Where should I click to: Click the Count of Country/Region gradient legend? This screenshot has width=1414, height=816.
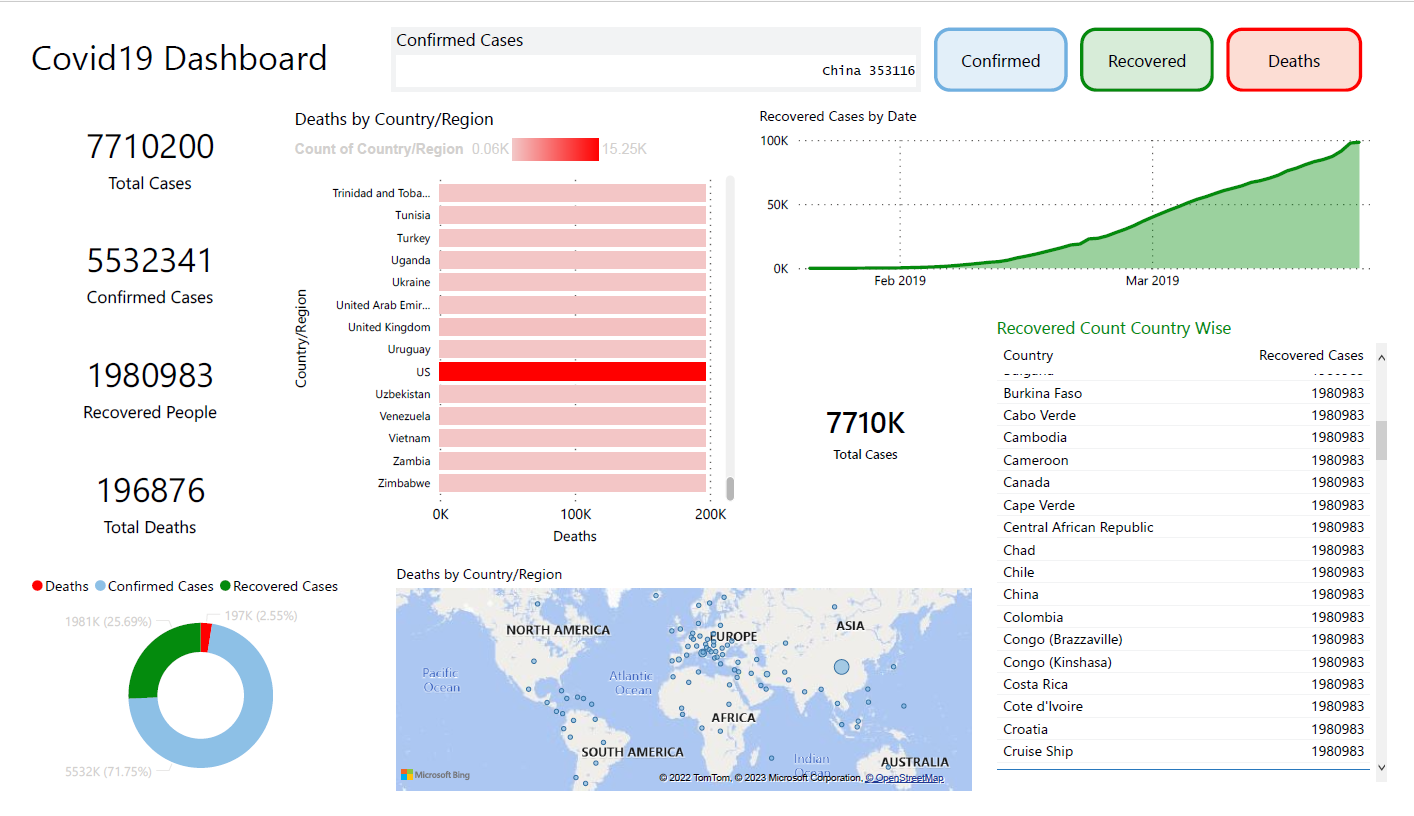tap(554, 148)
